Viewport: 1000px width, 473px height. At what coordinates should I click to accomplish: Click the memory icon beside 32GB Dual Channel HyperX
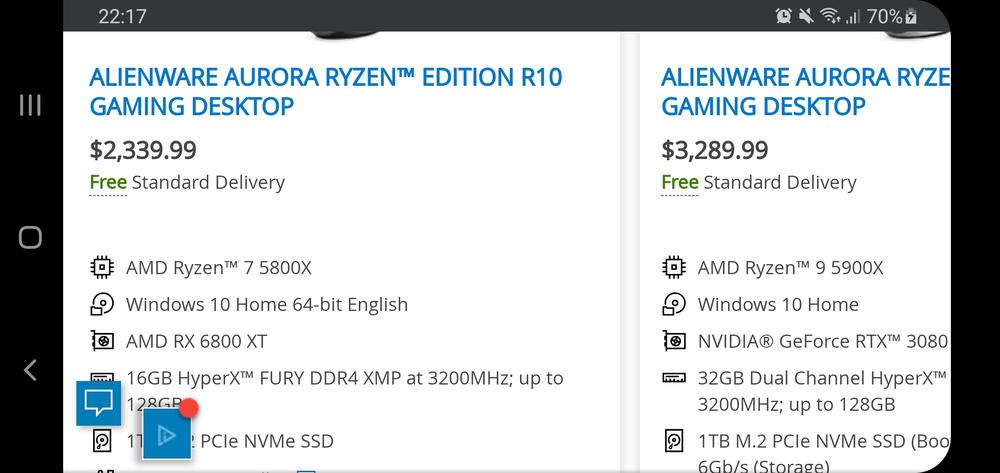click(x=674, y=378)
